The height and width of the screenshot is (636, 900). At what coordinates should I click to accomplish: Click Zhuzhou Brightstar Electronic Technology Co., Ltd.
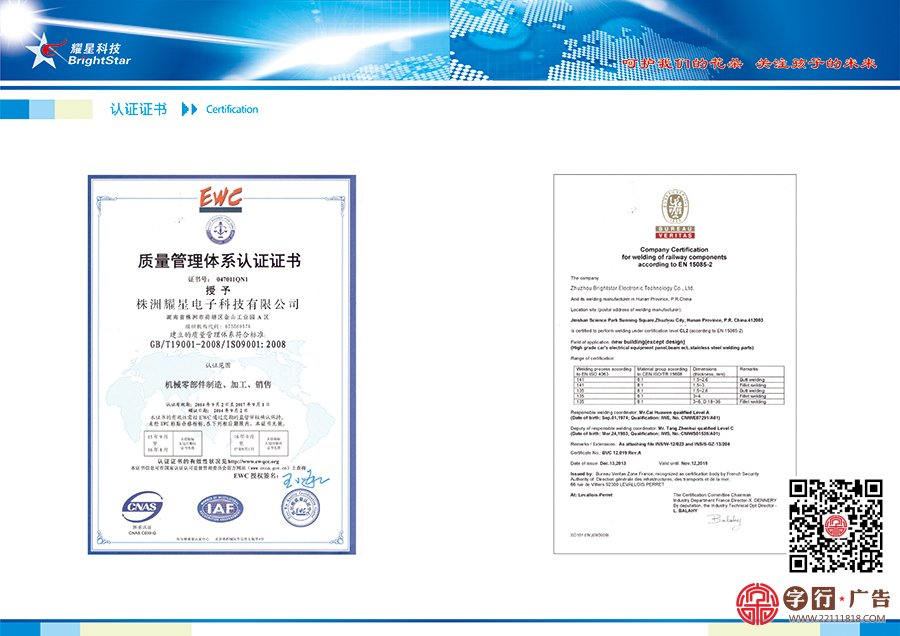(632, 288)
